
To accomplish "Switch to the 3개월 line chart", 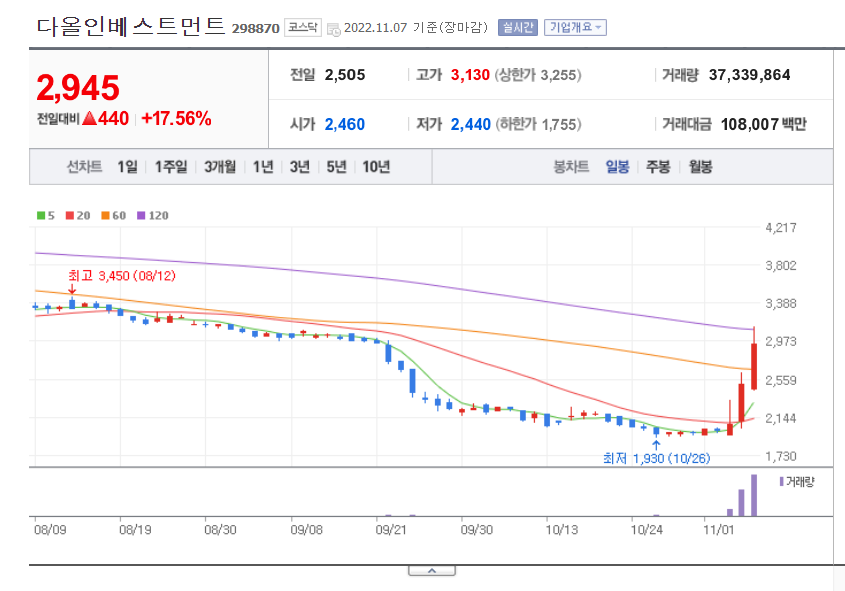I will (x=220, y=167).
